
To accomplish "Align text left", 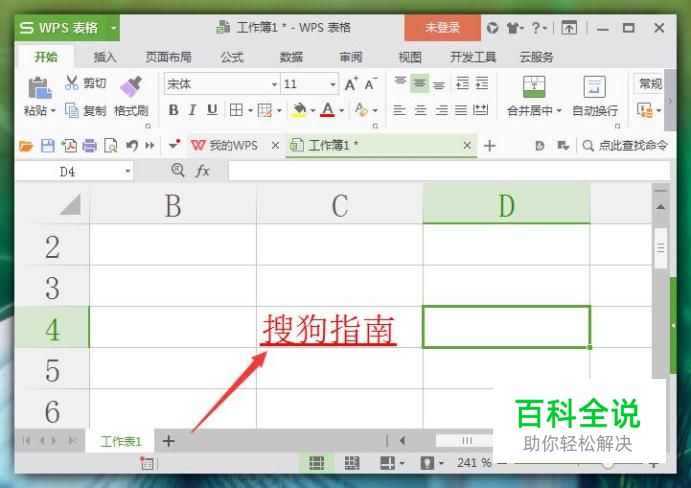I will coord(399,110).
